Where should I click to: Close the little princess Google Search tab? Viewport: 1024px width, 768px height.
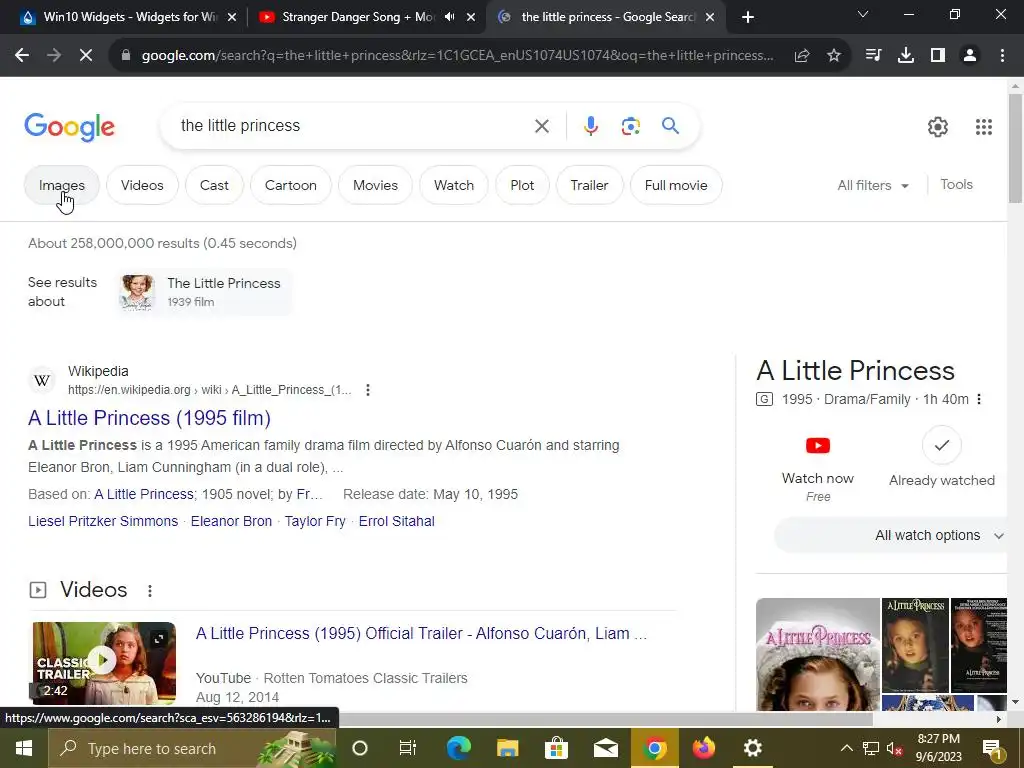tap(711, 17)
